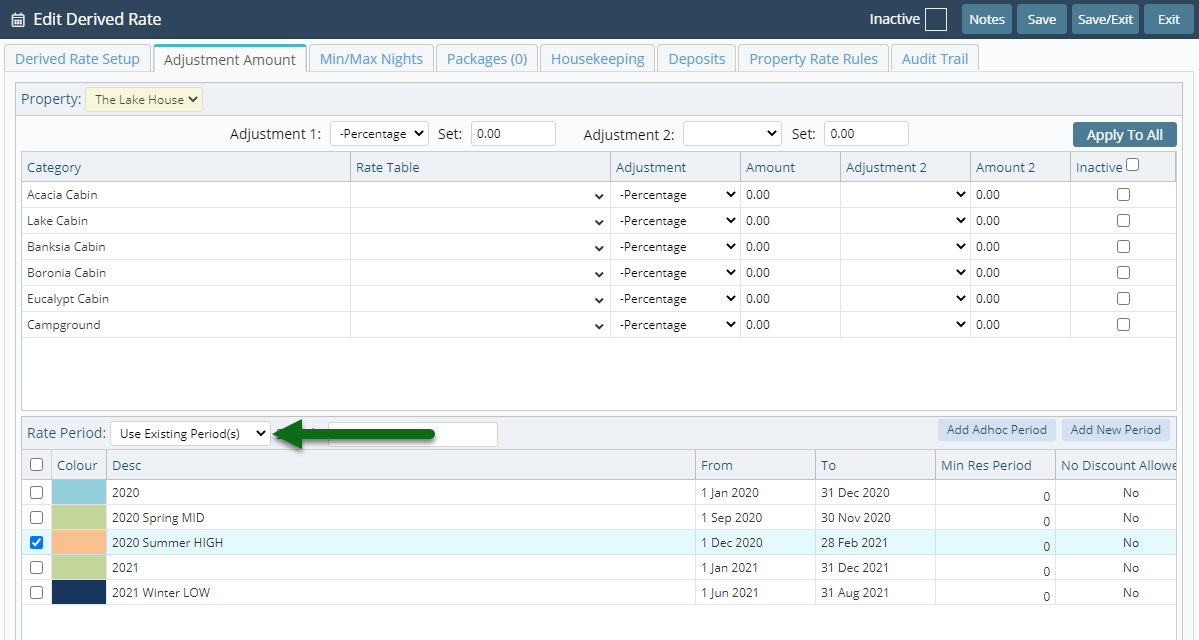Click the calendar icon beside Edit Derived Rate
Viewport: 1199px width, 640px height.
(18, 20)
